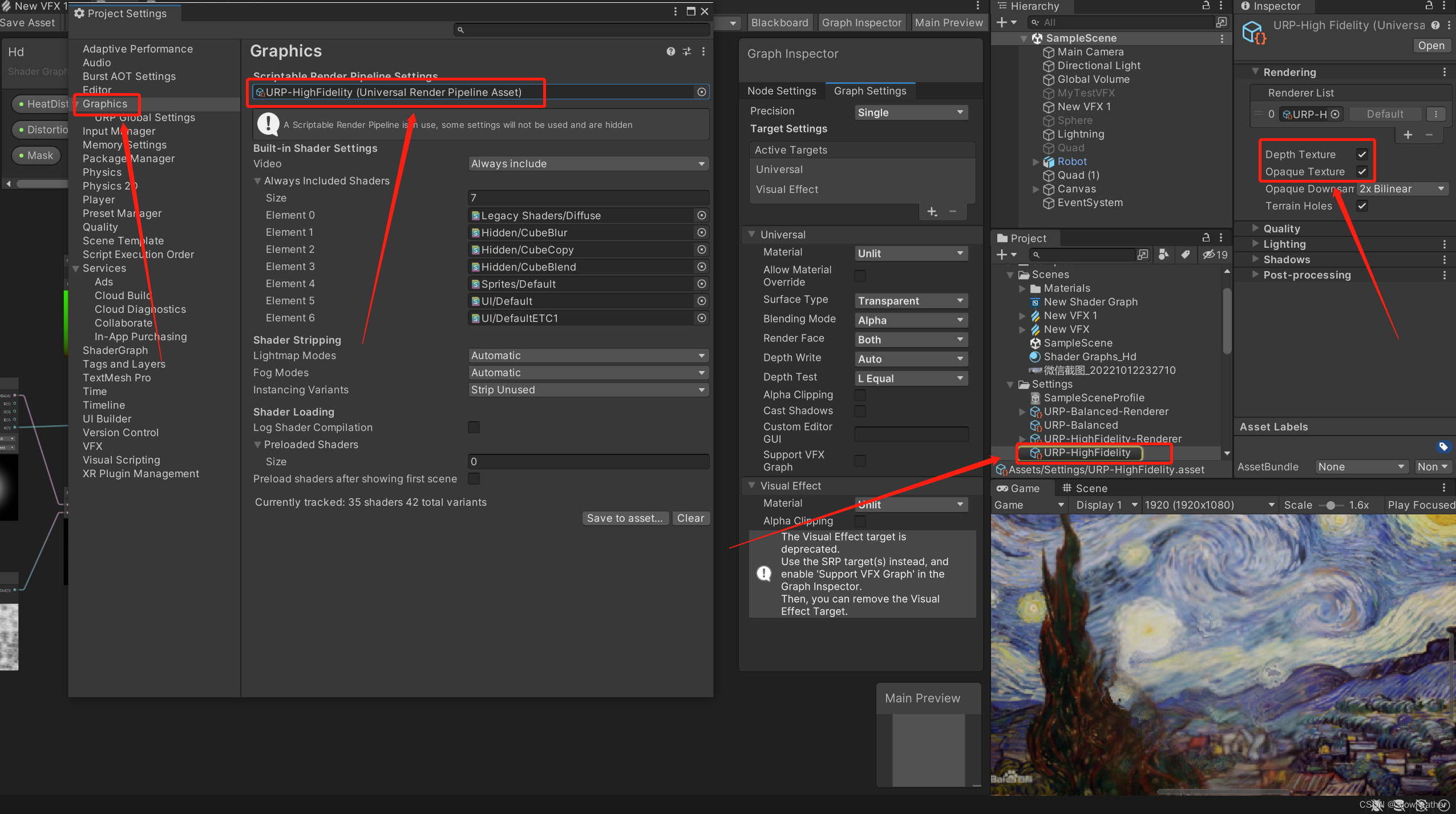Viewport: 1456px width, 814px height.
Task: Click the Graphics help question mark icon
Action: (670, 51)
